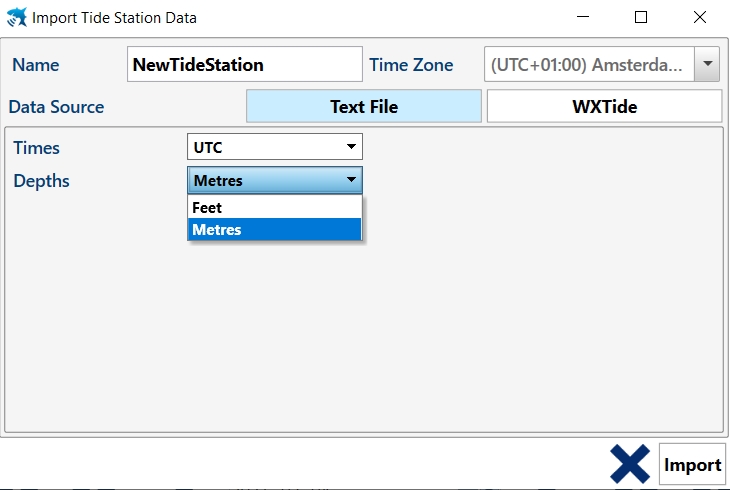Click the Data Source label
730x490 pixels.
click(56, 107)
